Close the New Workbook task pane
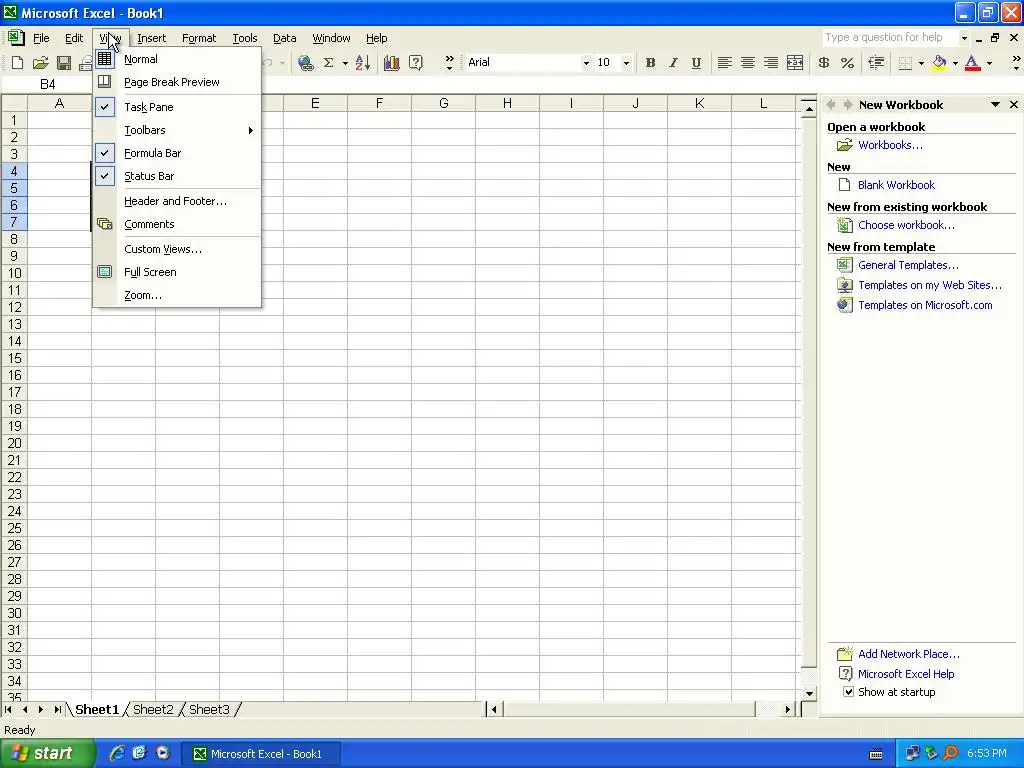The image size is (1024, 768). [1014, 104]
